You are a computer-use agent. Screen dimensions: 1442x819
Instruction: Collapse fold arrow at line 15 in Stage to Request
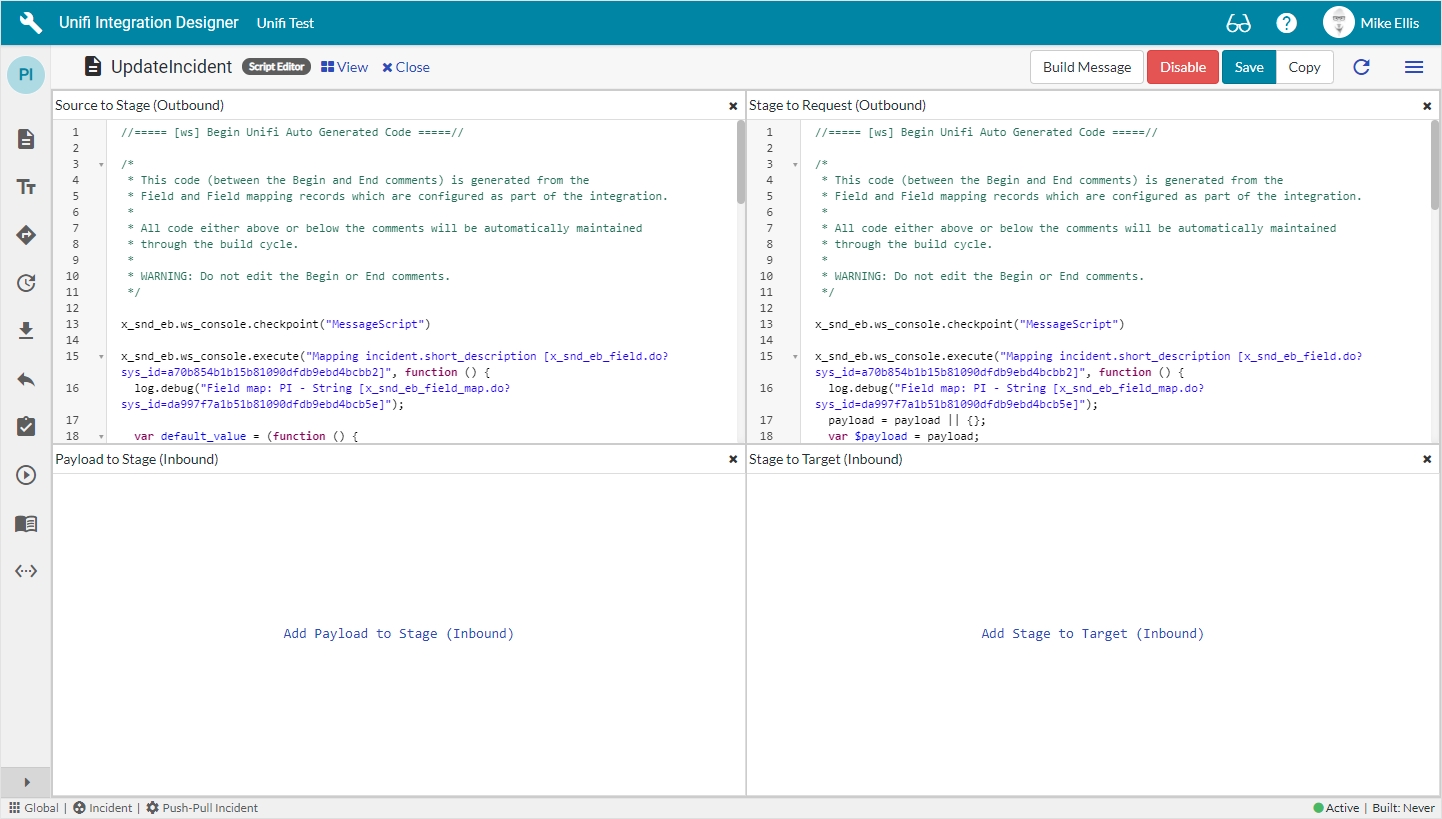pyautogui.click(x=795, y=356)
